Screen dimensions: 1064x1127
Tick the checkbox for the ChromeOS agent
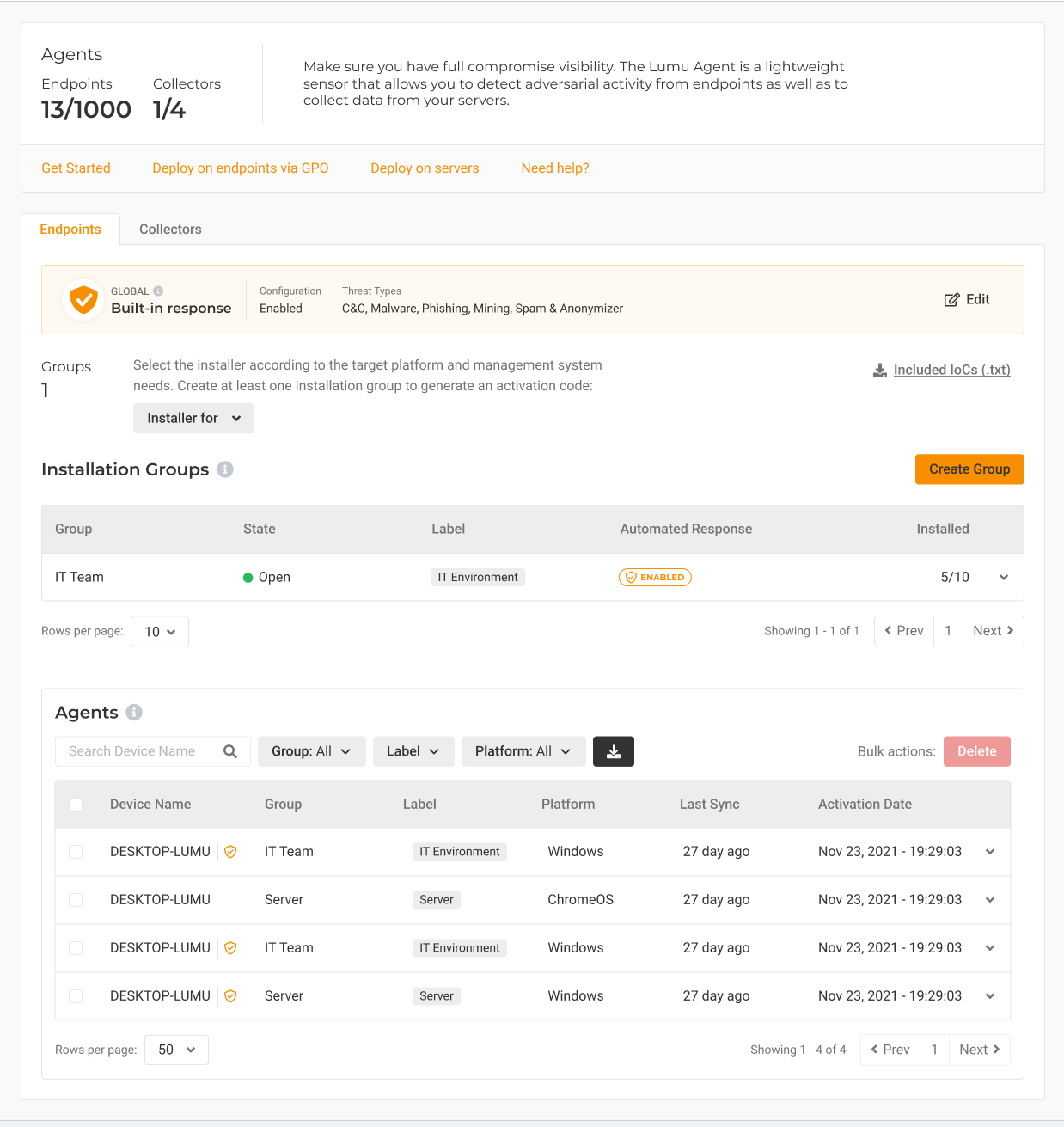(76, 900)
